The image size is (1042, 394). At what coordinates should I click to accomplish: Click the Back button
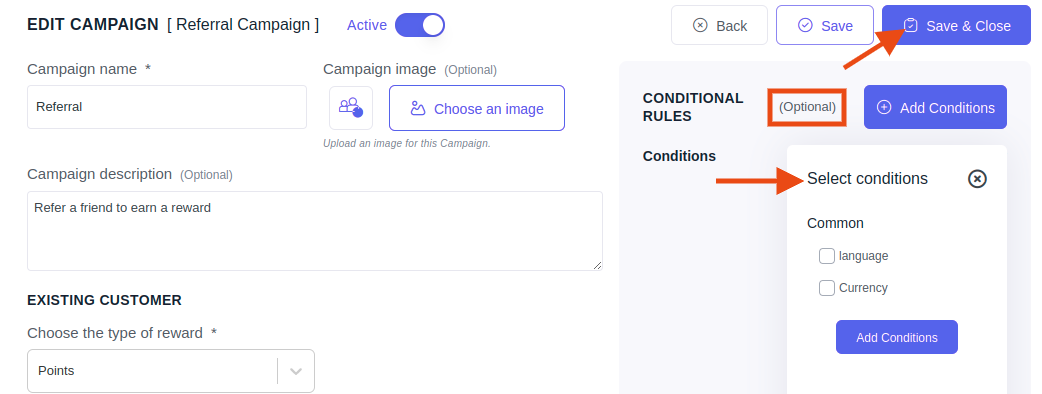pos(719,25)
